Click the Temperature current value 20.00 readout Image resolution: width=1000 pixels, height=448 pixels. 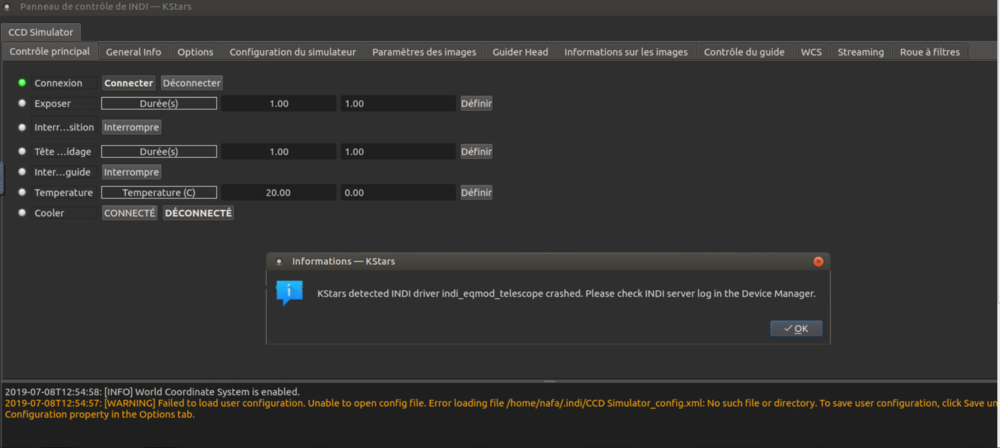pos(279,192)
